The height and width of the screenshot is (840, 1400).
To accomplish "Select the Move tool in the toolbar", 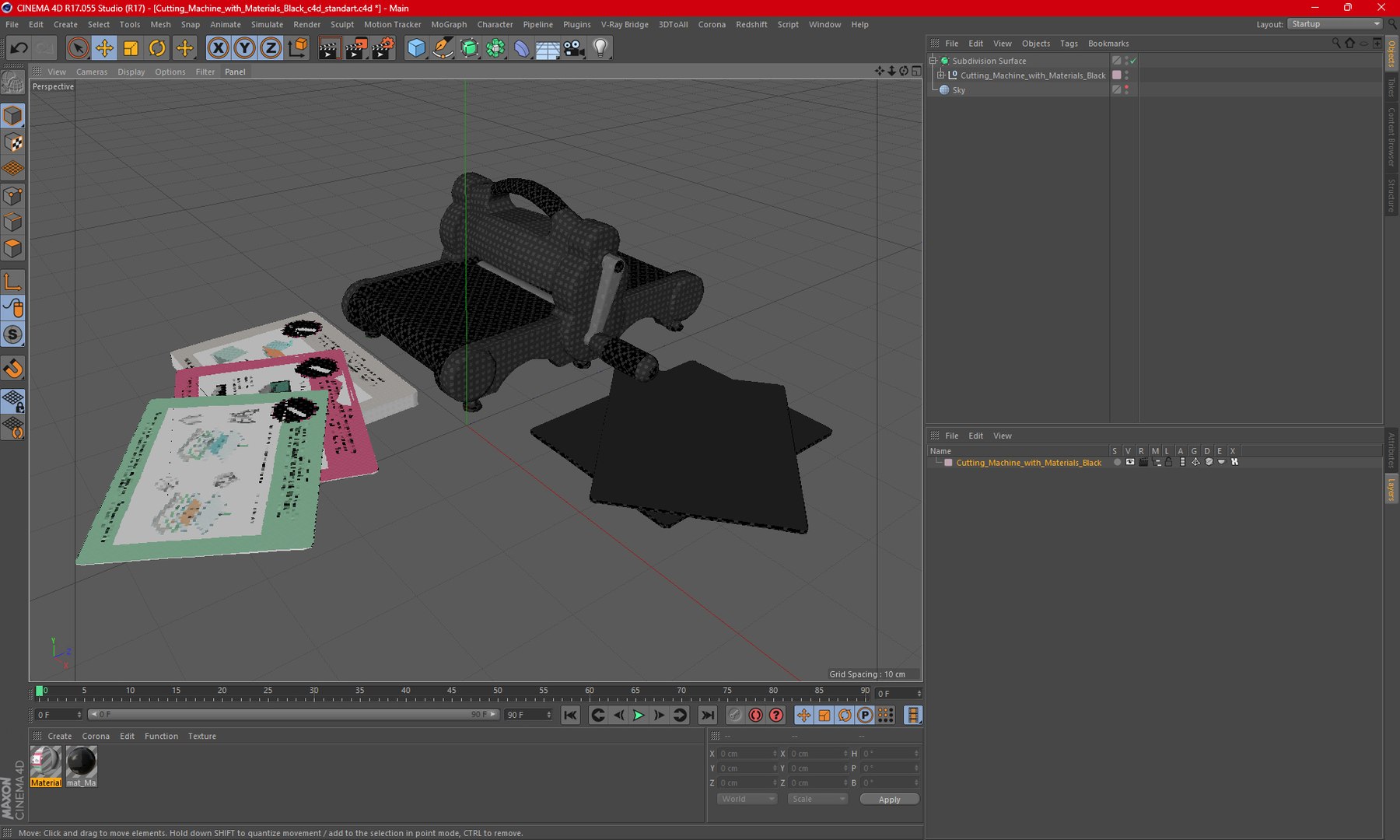I will tap(103, 48).
